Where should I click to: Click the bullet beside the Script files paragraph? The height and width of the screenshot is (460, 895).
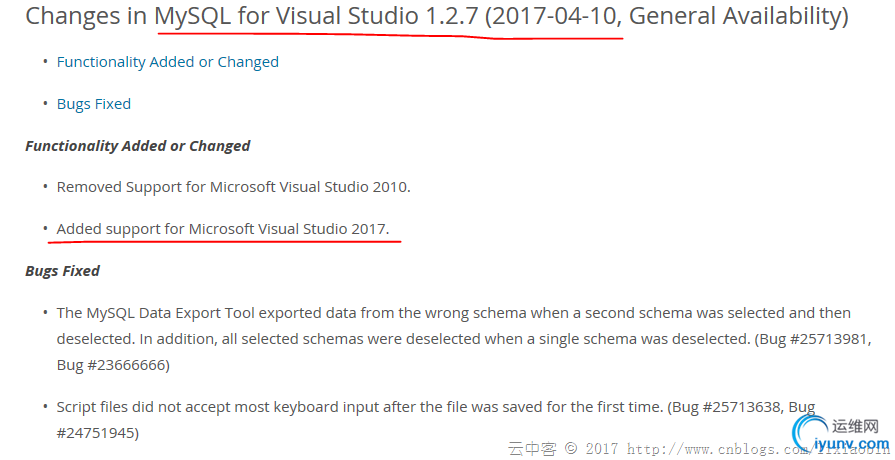44,408
